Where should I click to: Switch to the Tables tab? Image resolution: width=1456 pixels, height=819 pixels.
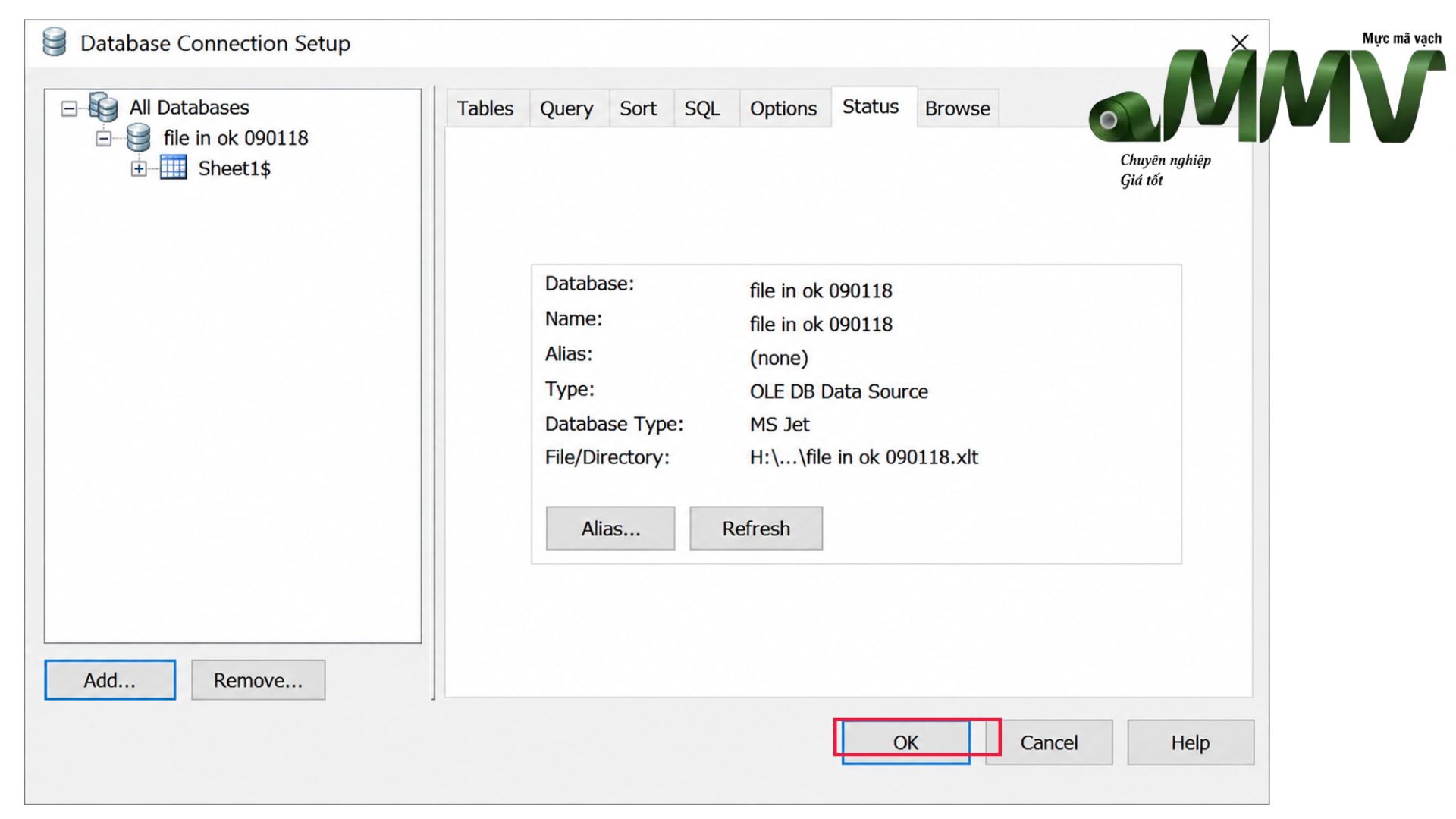[485, 108]
